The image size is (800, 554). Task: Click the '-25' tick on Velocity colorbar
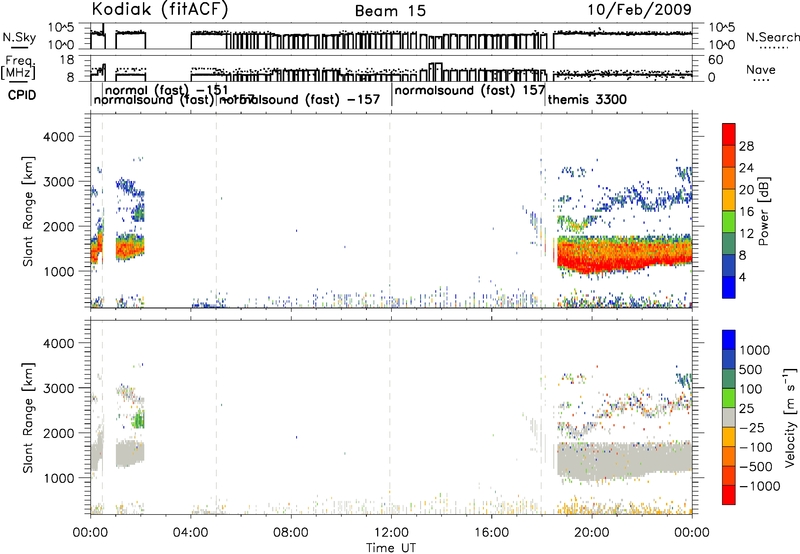pyautogui.click(x=752, y=427)
